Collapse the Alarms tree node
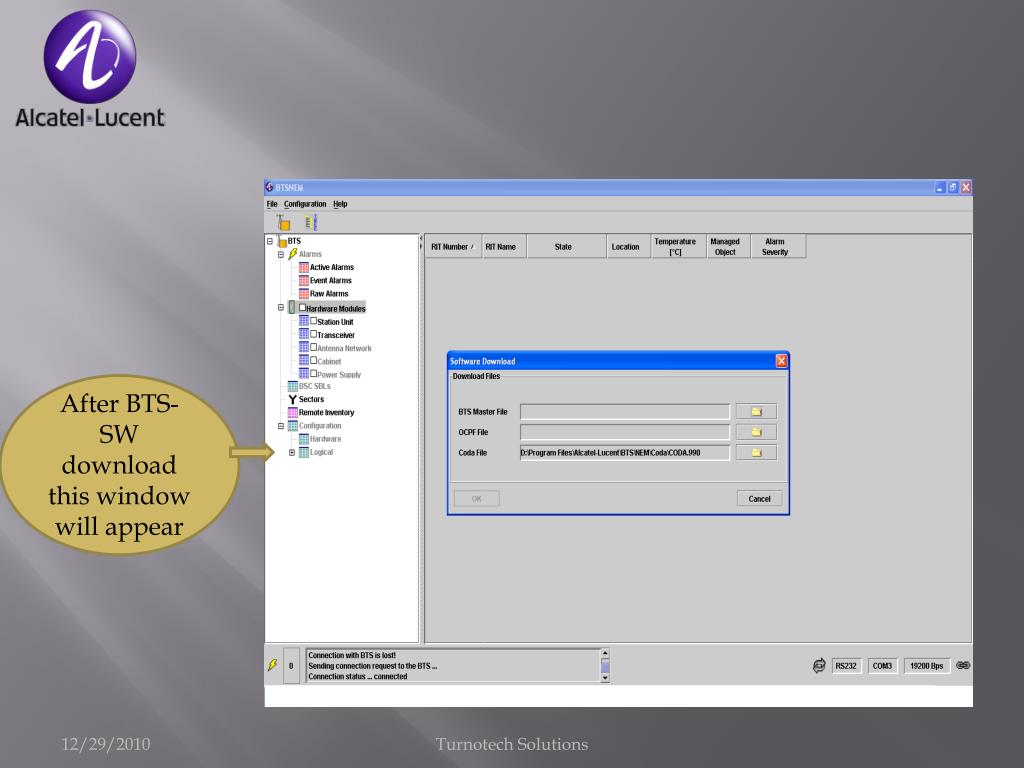1024x768 pixels. [x=281, y=254]
